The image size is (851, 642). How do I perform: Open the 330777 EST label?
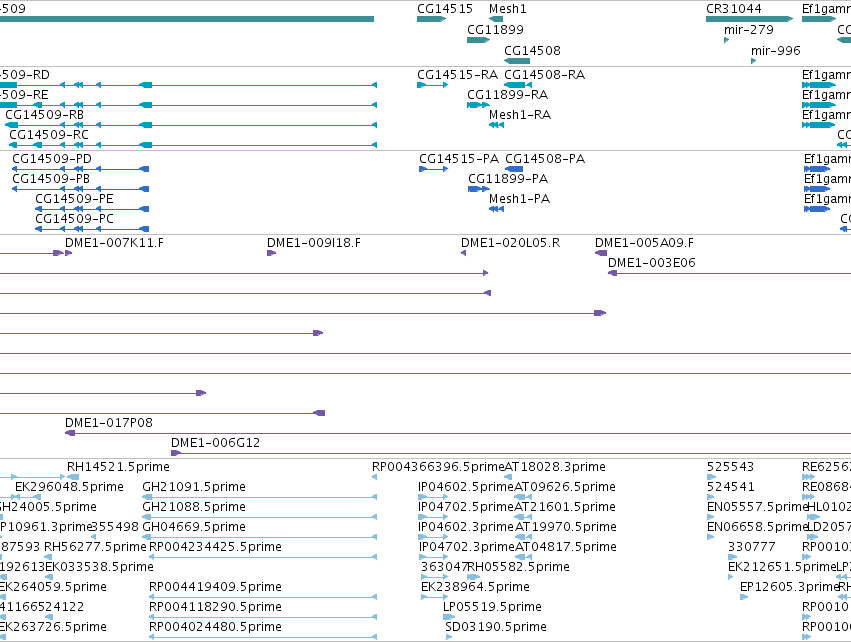click(751, 547)
